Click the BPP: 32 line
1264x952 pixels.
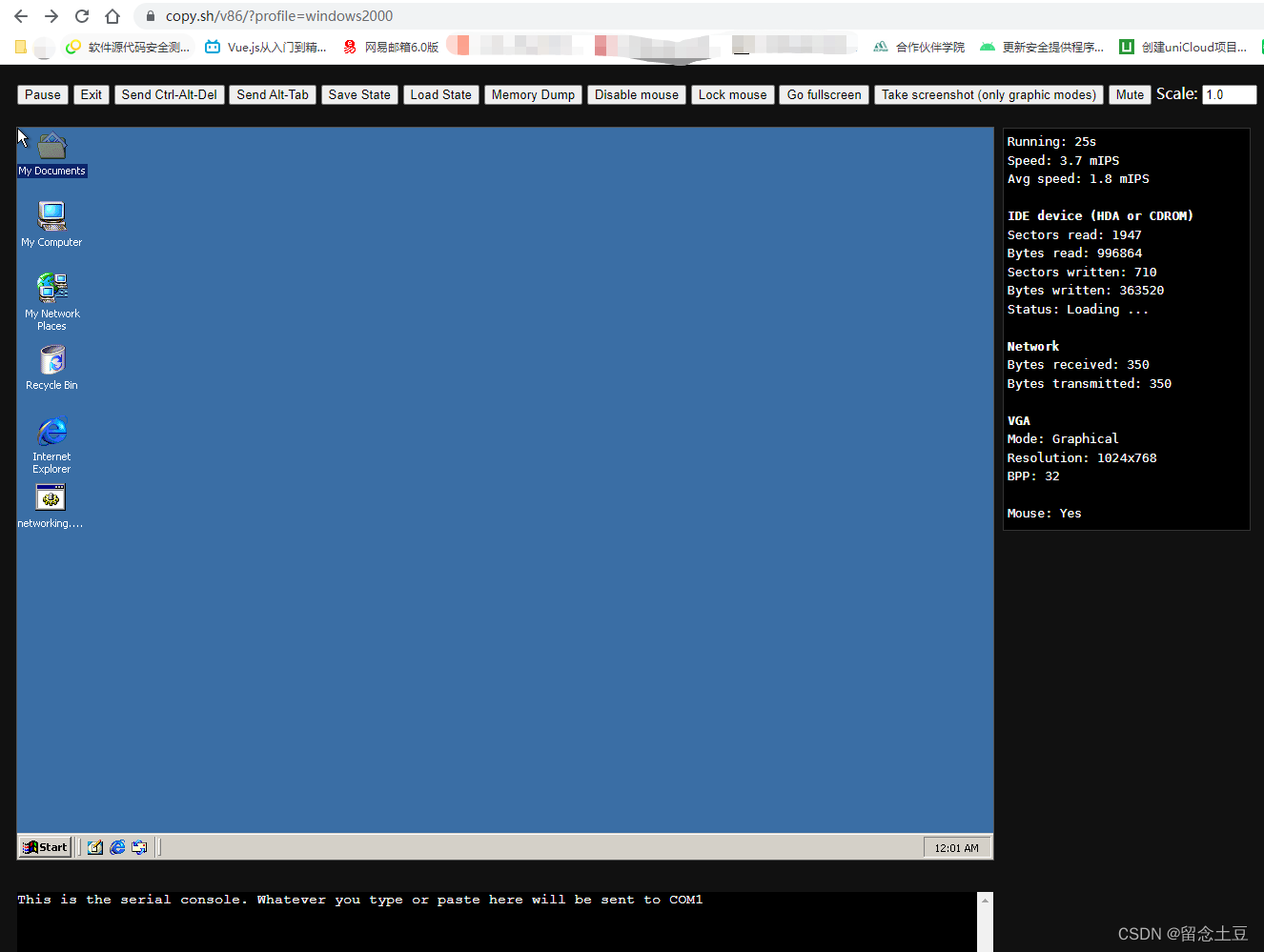(x=1033, y=476)
